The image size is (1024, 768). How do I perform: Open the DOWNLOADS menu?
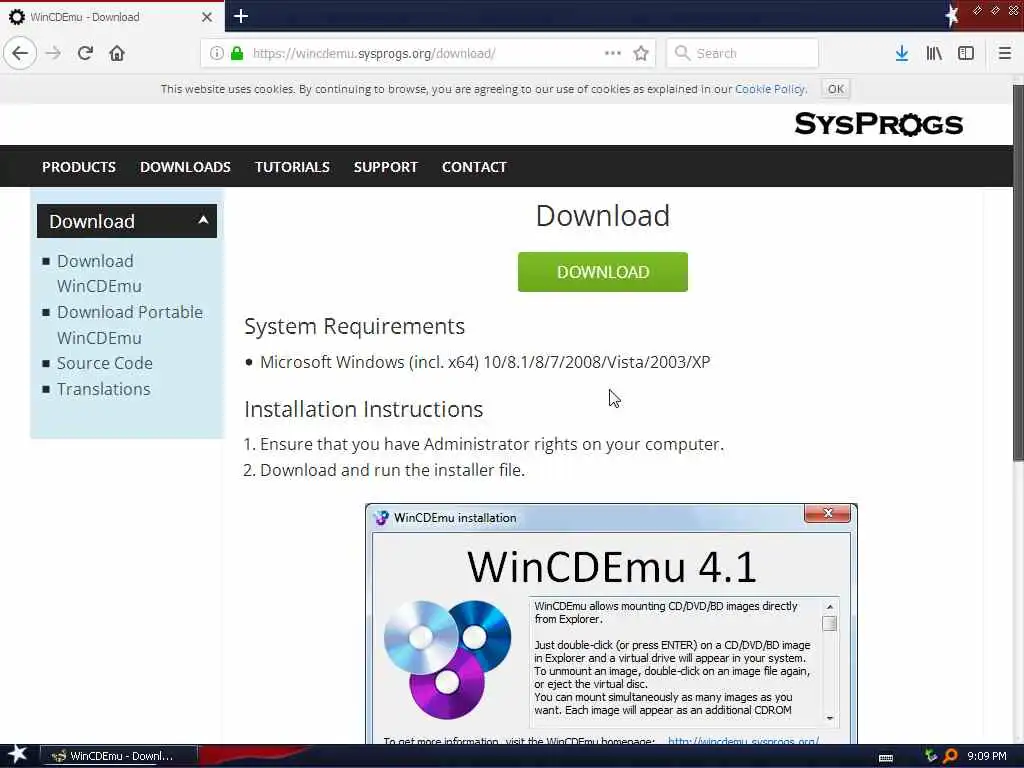[x=185, y=167]
